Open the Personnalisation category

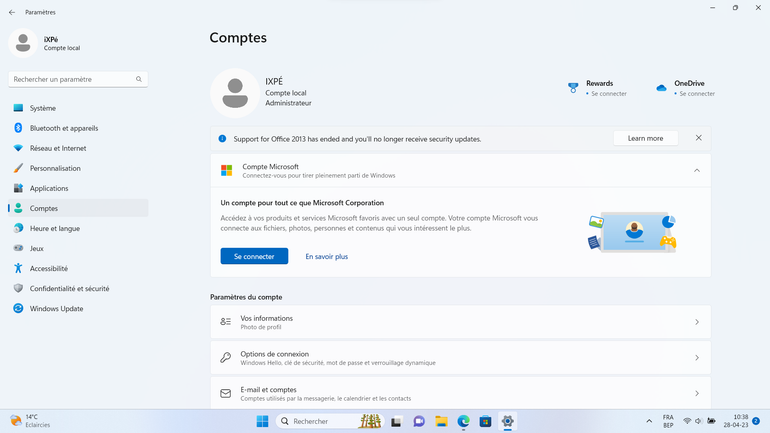pos(78,168)
